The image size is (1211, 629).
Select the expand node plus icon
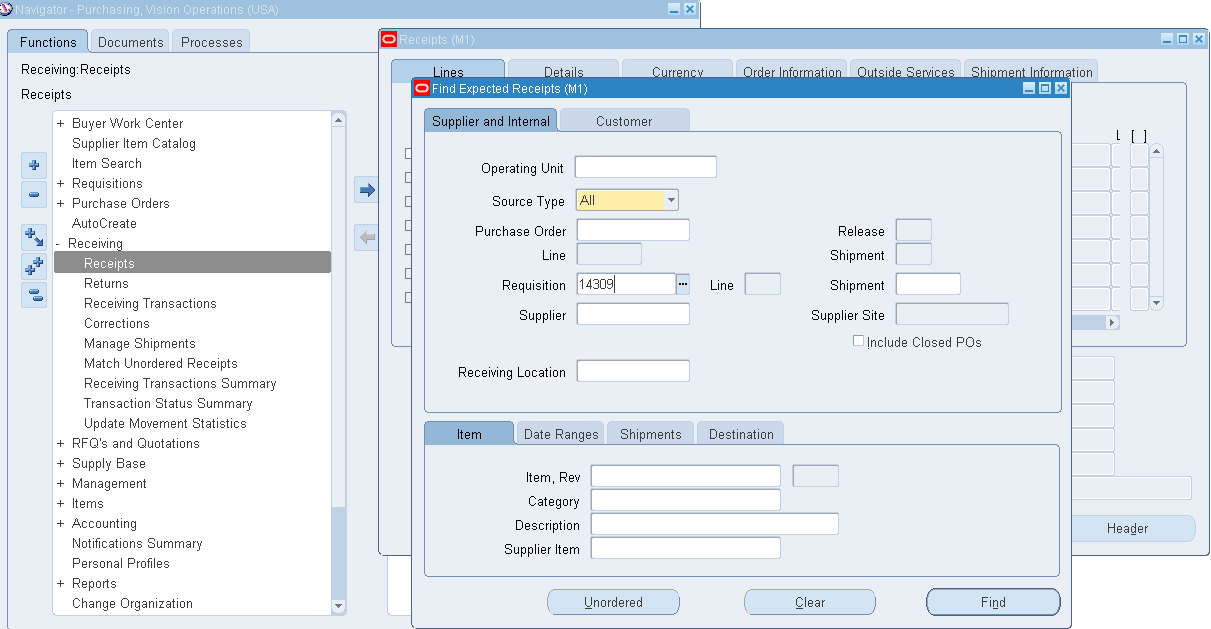click(x=34, y=165)
